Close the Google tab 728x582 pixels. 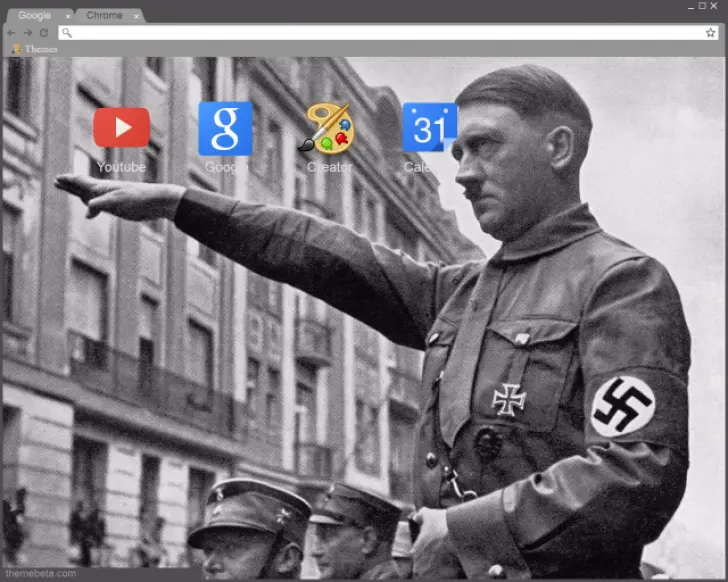(68, 17)
